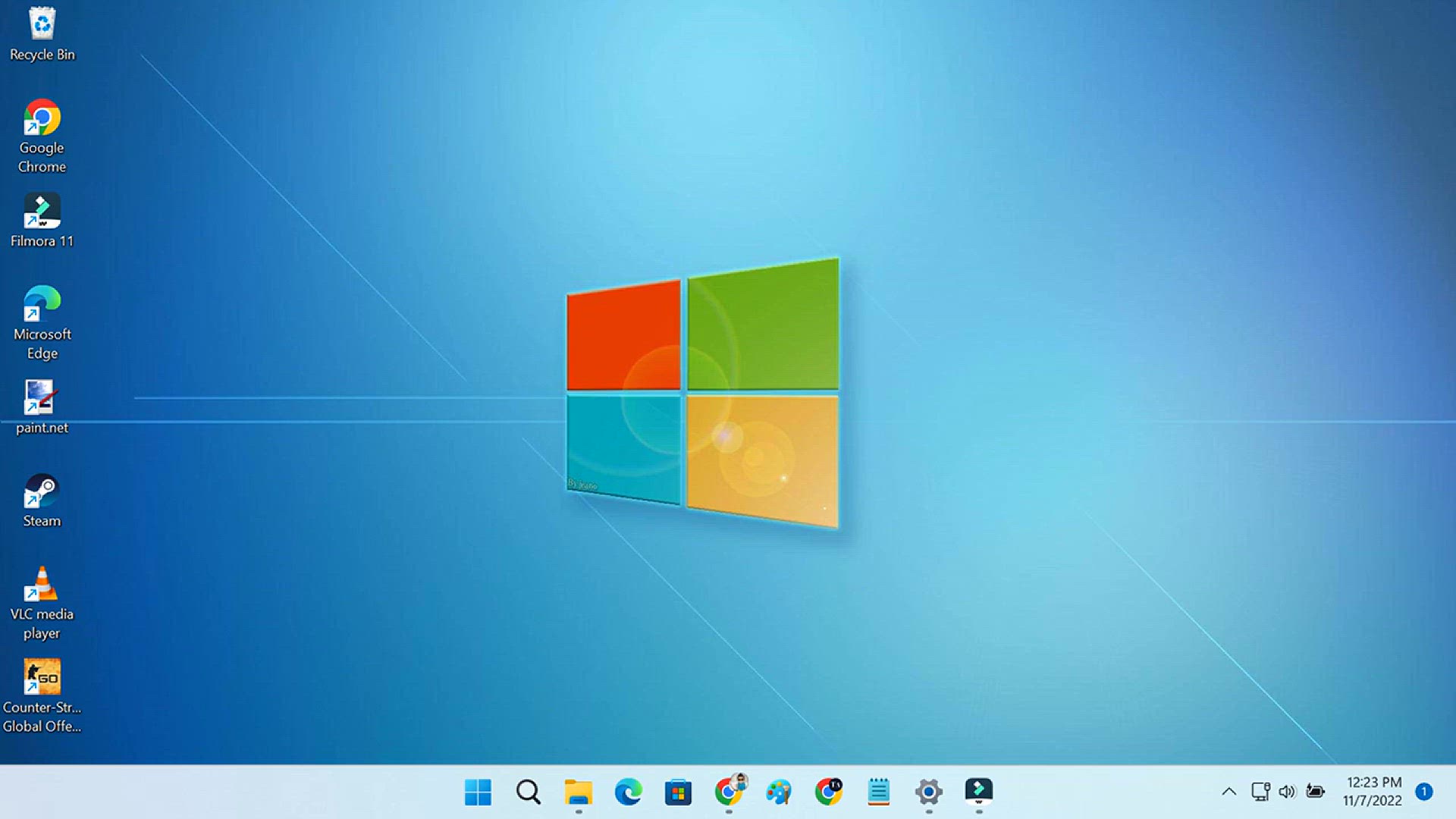Open Settings gear on the taskbar

click(x=928, y=792)
